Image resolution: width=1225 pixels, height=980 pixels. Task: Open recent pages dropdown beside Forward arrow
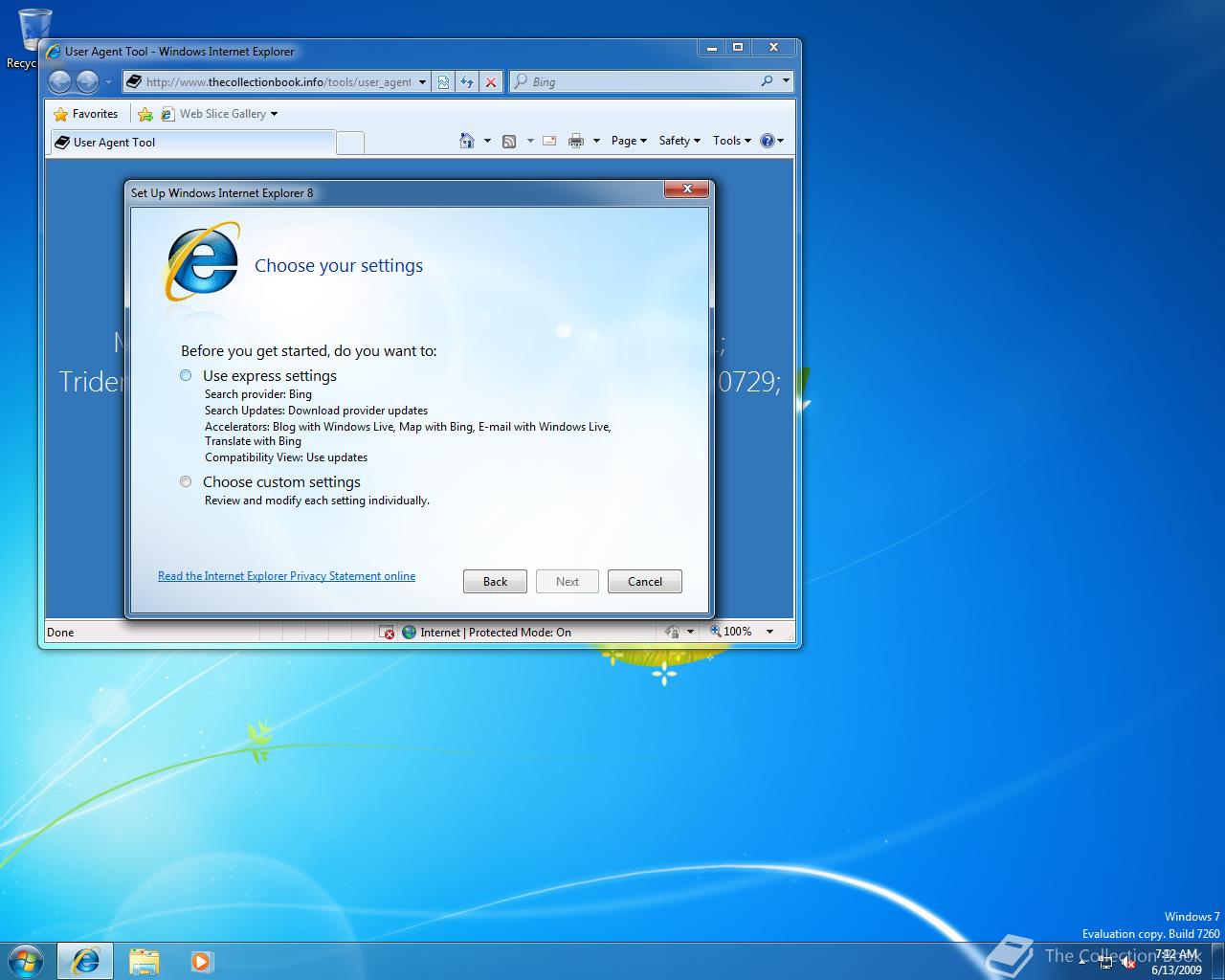coord(108,82)
